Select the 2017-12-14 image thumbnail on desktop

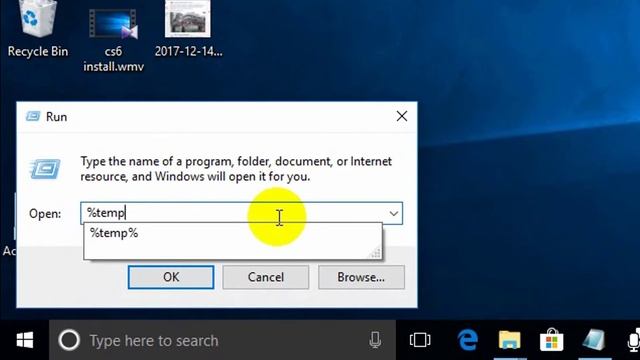188,29
